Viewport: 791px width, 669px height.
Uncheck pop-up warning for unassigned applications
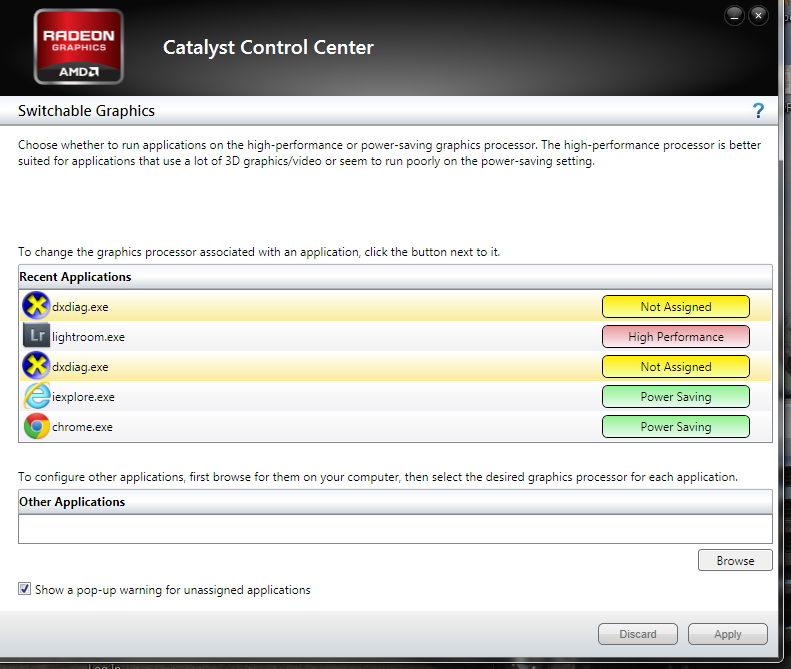(24, 589)
